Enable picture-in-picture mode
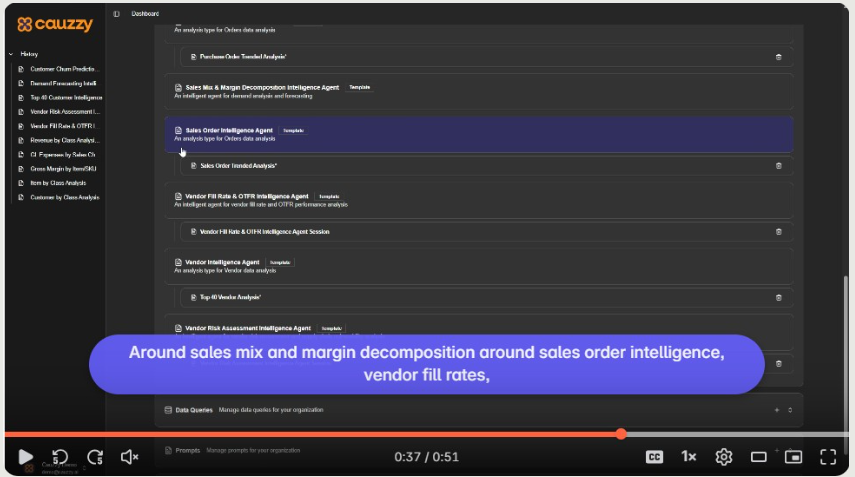The height and width of the screenshot is (477, 855). [x=793, y=457]
